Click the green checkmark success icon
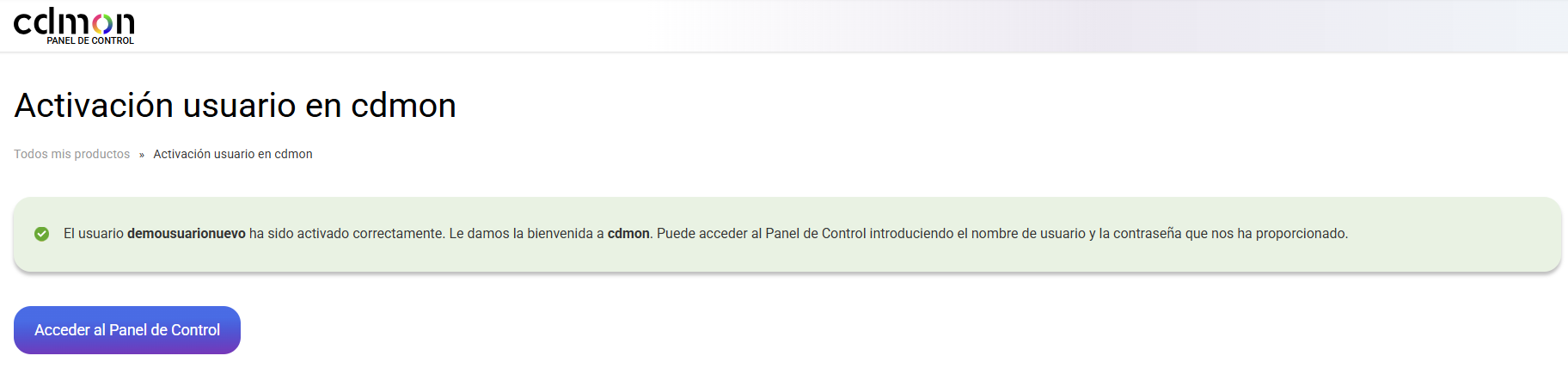 [x=41, y=234]
